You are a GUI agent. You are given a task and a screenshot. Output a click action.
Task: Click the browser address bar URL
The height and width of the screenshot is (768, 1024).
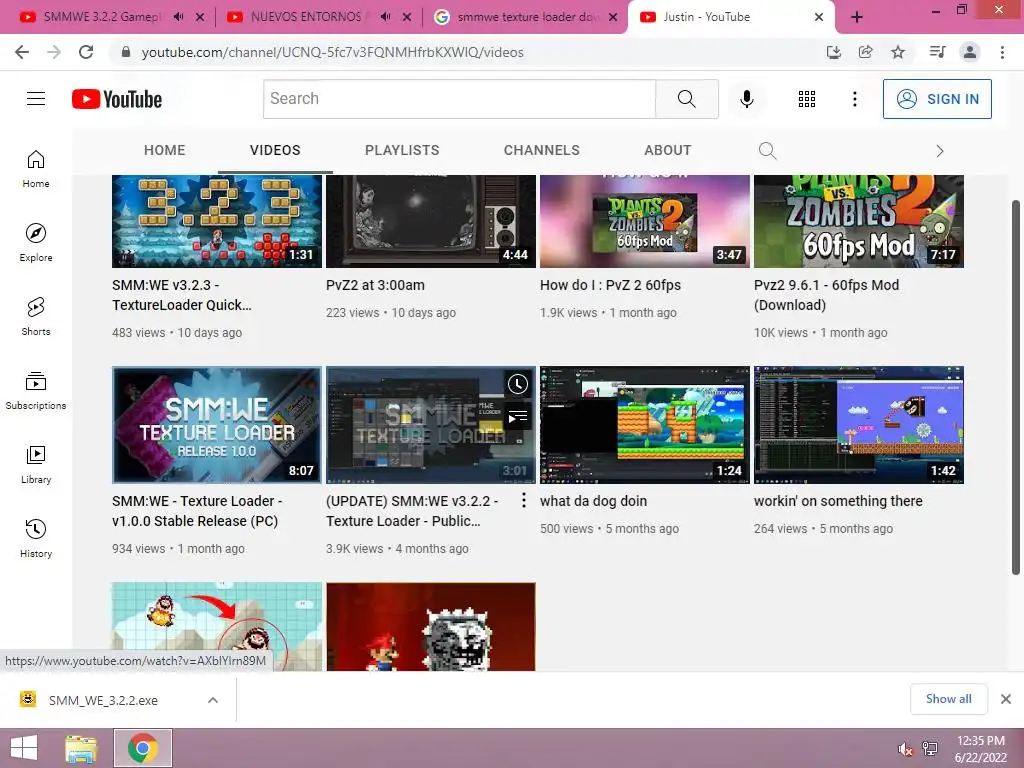pyautogui.click(x=332, y=52)
